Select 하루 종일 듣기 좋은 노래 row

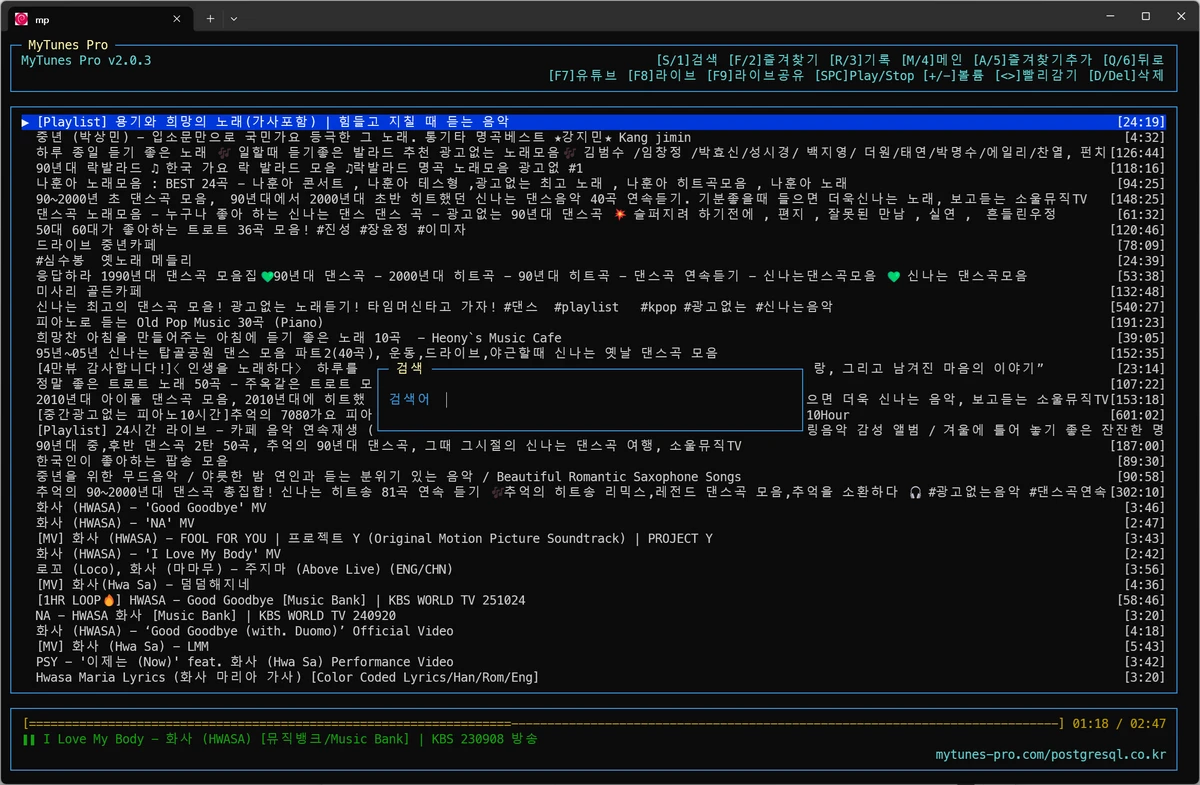pyautogui.click(x=593, y=152)
